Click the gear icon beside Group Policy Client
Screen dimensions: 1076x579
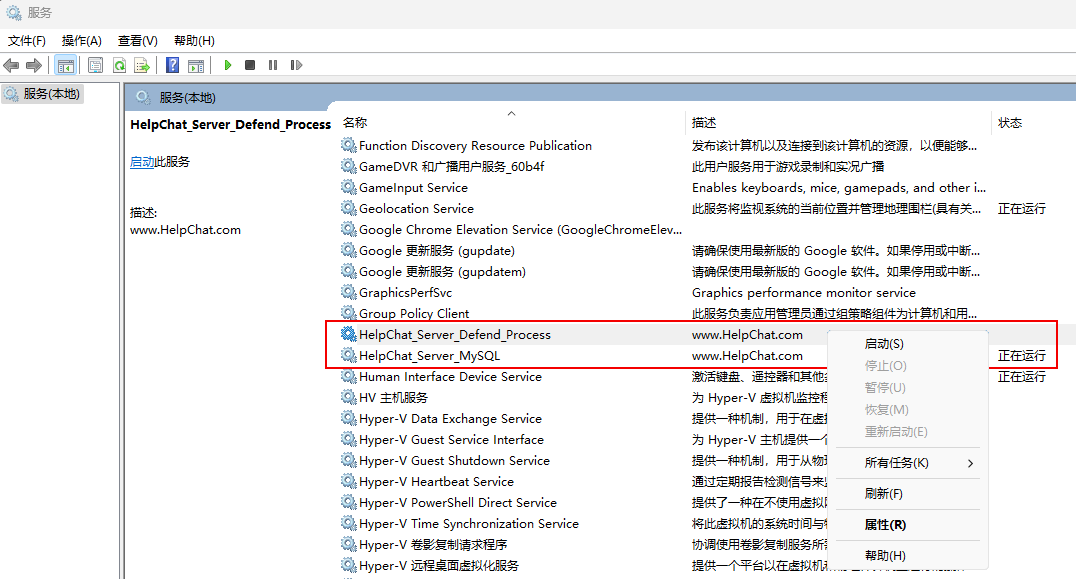(x=349, y=314)
